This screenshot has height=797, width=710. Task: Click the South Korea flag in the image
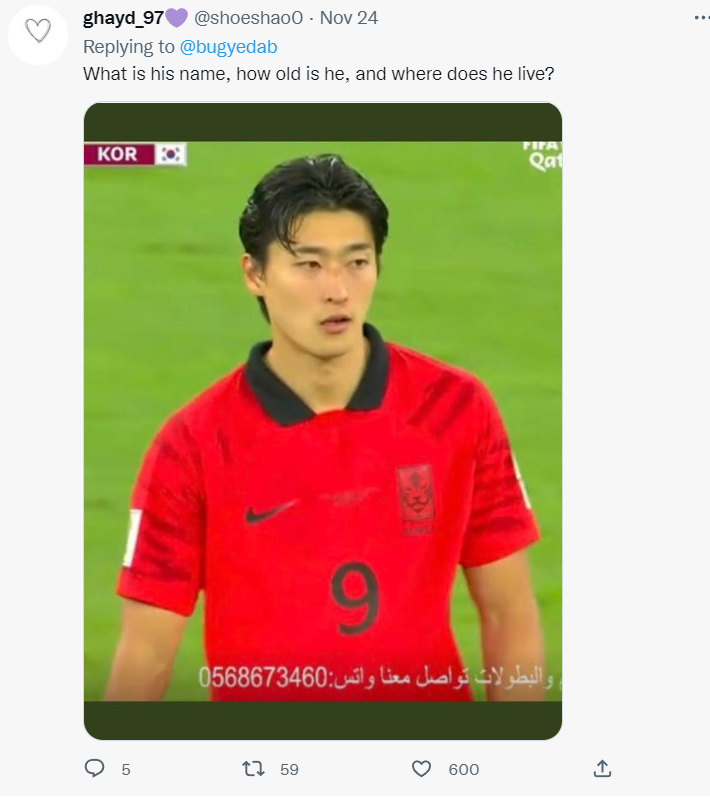tap(170, 154)
